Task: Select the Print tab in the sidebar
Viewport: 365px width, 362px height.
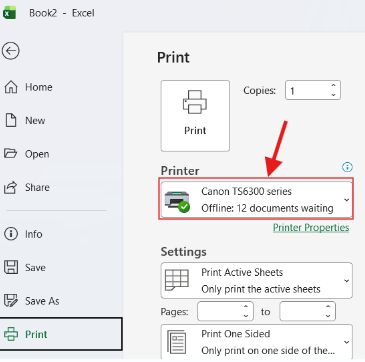Action: click(x=61, y=334)
